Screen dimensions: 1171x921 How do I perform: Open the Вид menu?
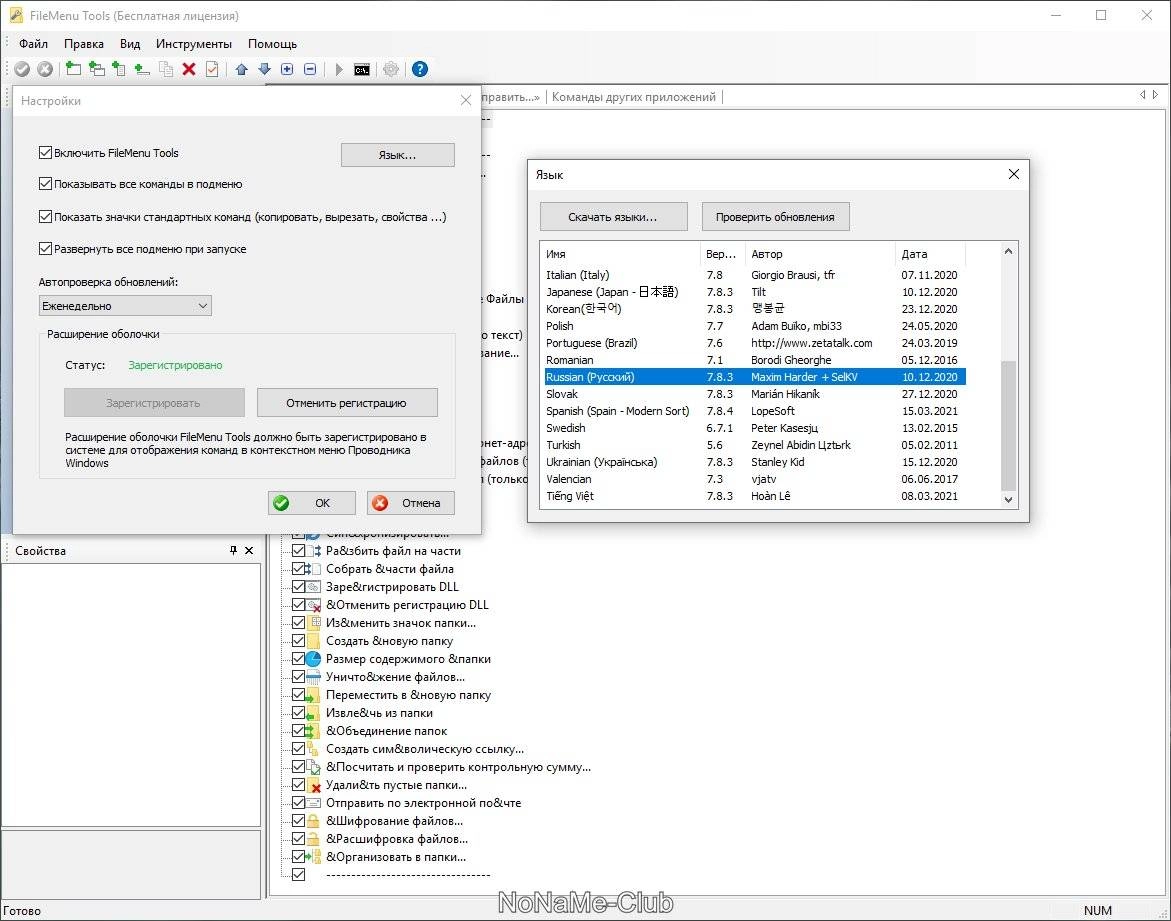tap(130, 44)
